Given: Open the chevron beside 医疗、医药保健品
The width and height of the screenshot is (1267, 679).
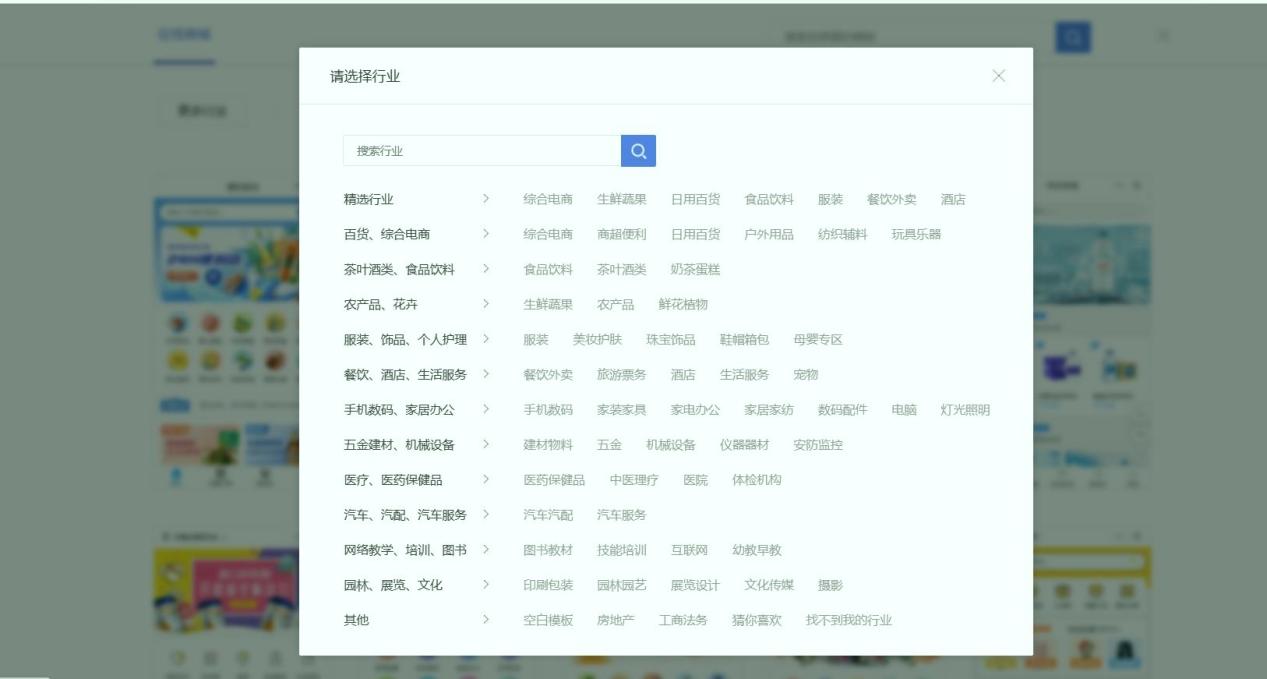Looking at the screenshot, I should point(486,479).
